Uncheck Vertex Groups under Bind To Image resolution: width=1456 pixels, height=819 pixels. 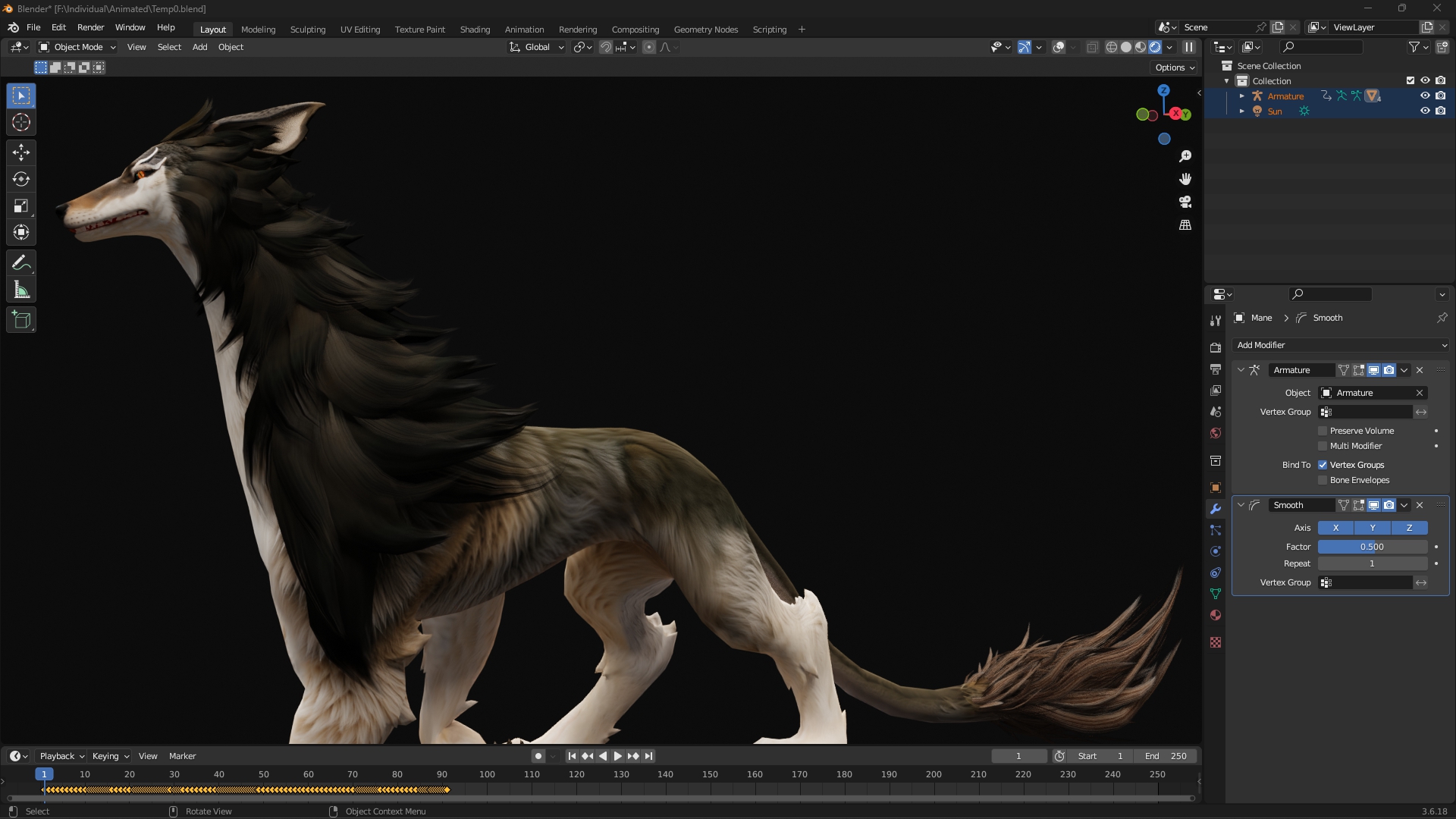pos(1323,465)
